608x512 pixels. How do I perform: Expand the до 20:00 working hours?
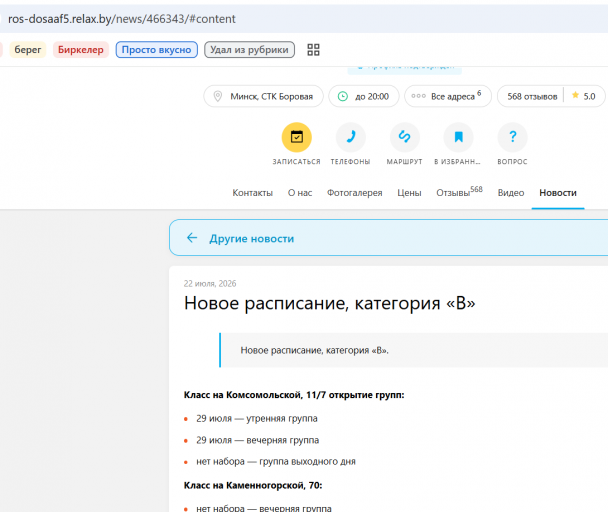coord(364,96)
